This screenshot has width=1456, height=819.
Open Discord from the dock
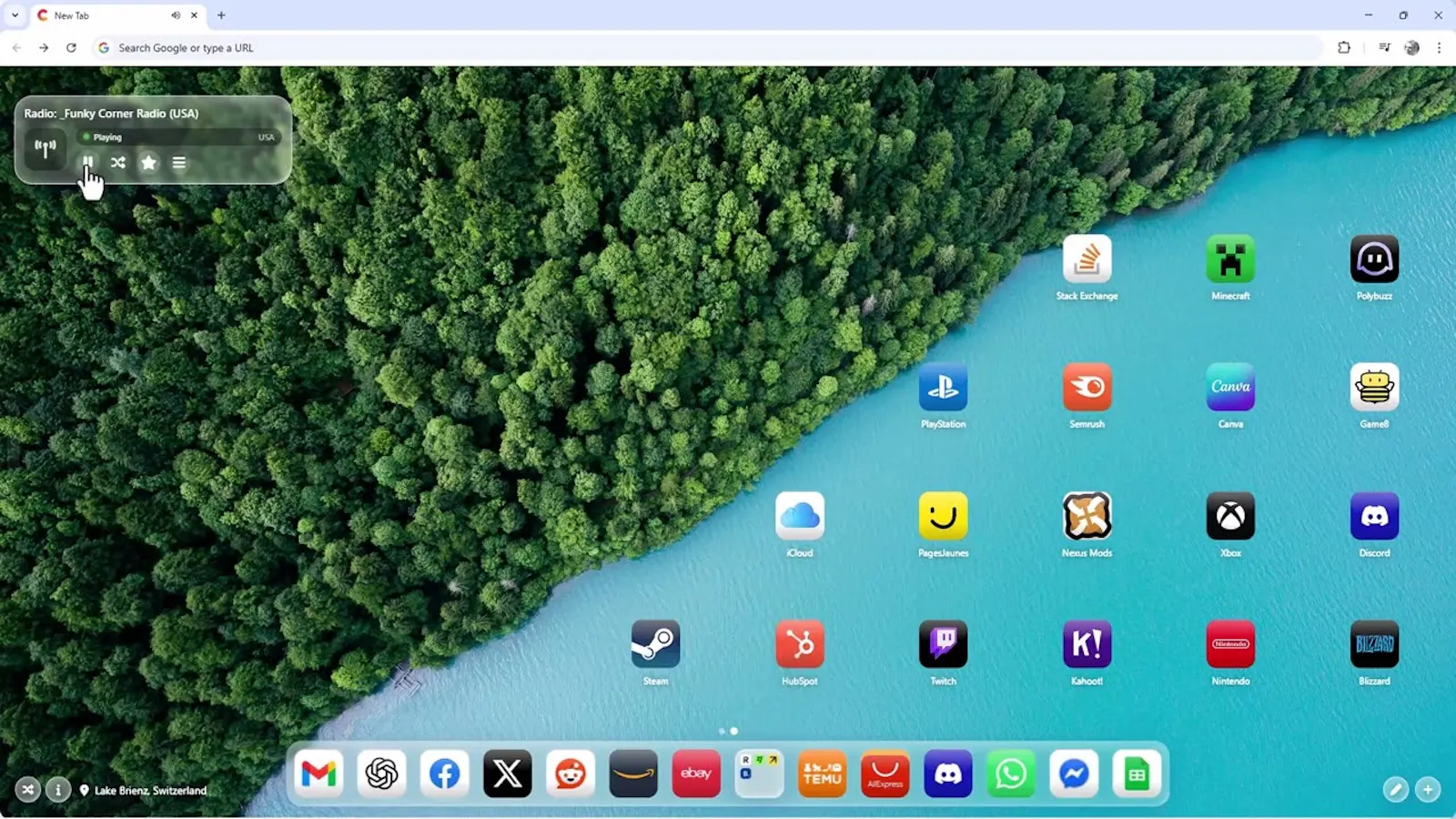coord(948,773)
